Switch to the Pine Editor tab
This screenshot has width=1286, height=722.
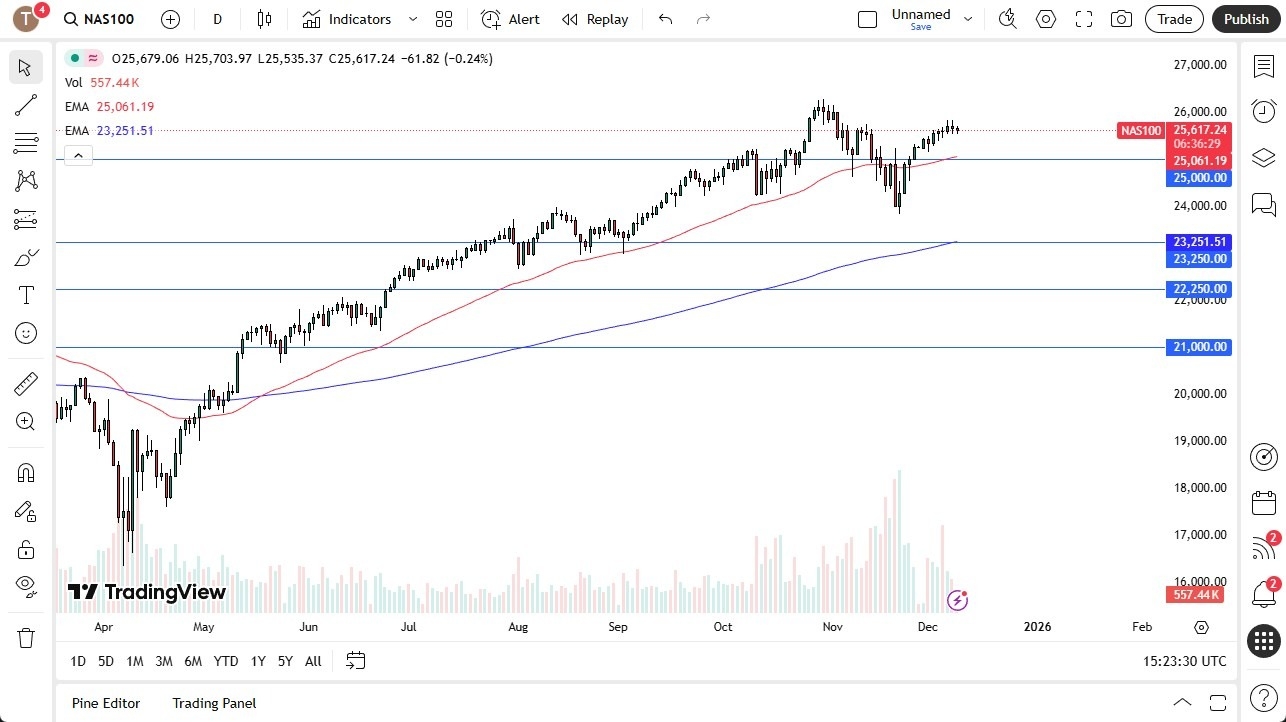coord(105,703)
